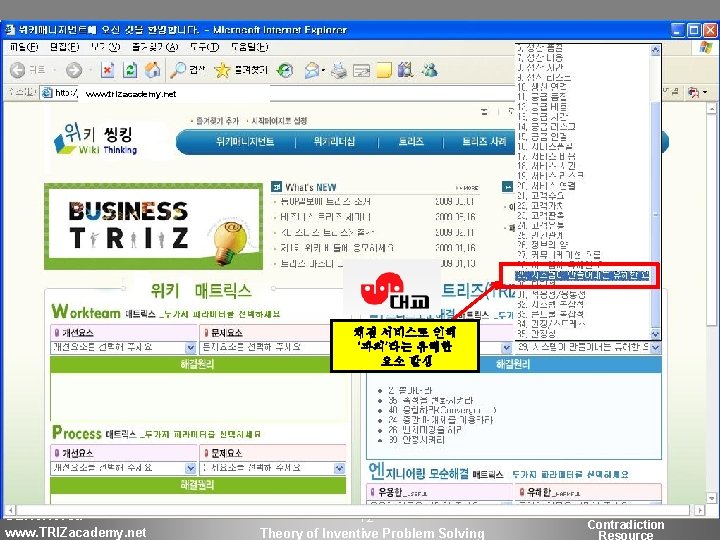Open the 보기(V) menu
The image size is (720, 540).
[105, 47]
